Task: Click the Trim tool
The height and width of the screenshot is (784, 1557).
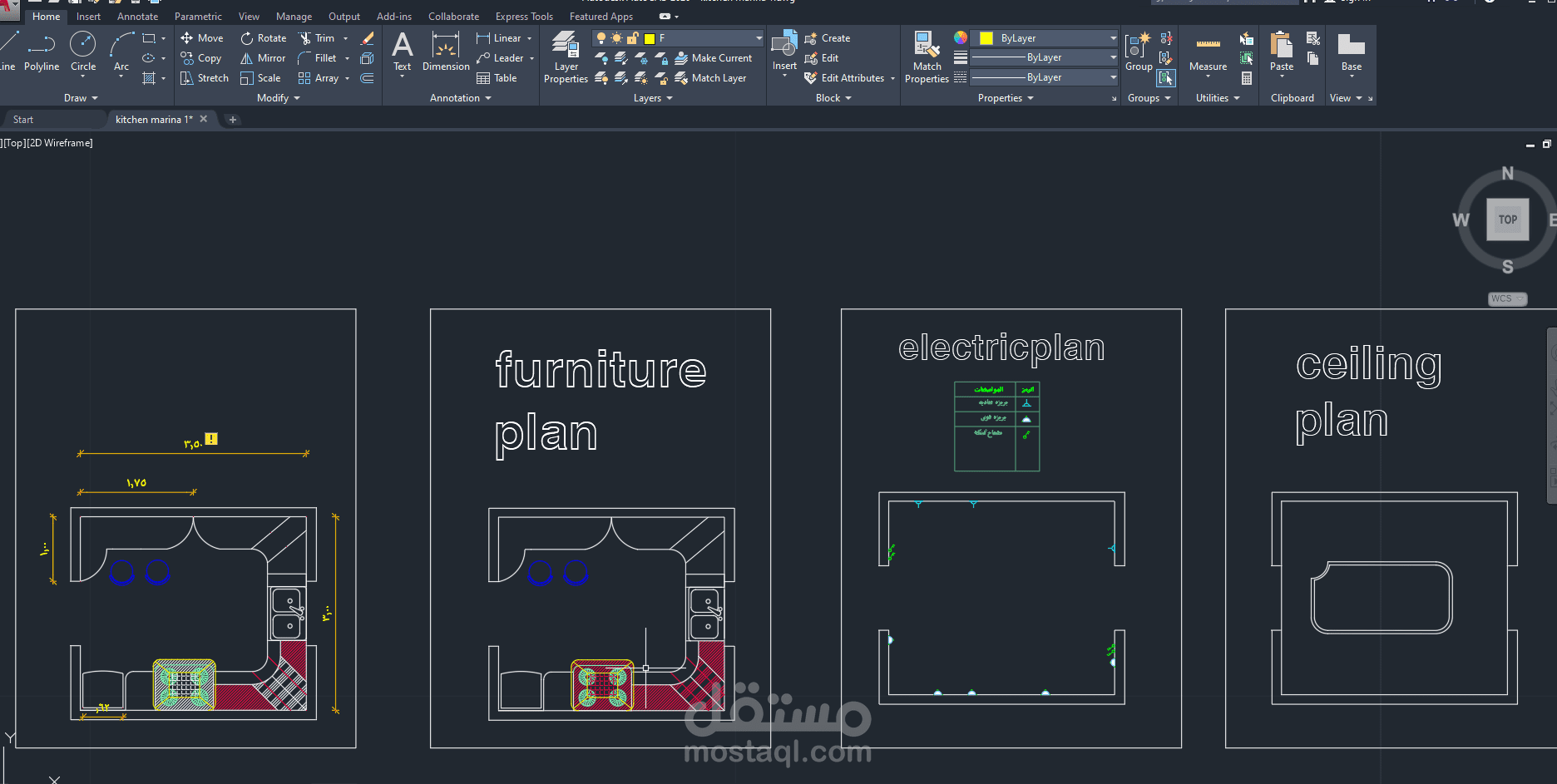Action: 317,38
